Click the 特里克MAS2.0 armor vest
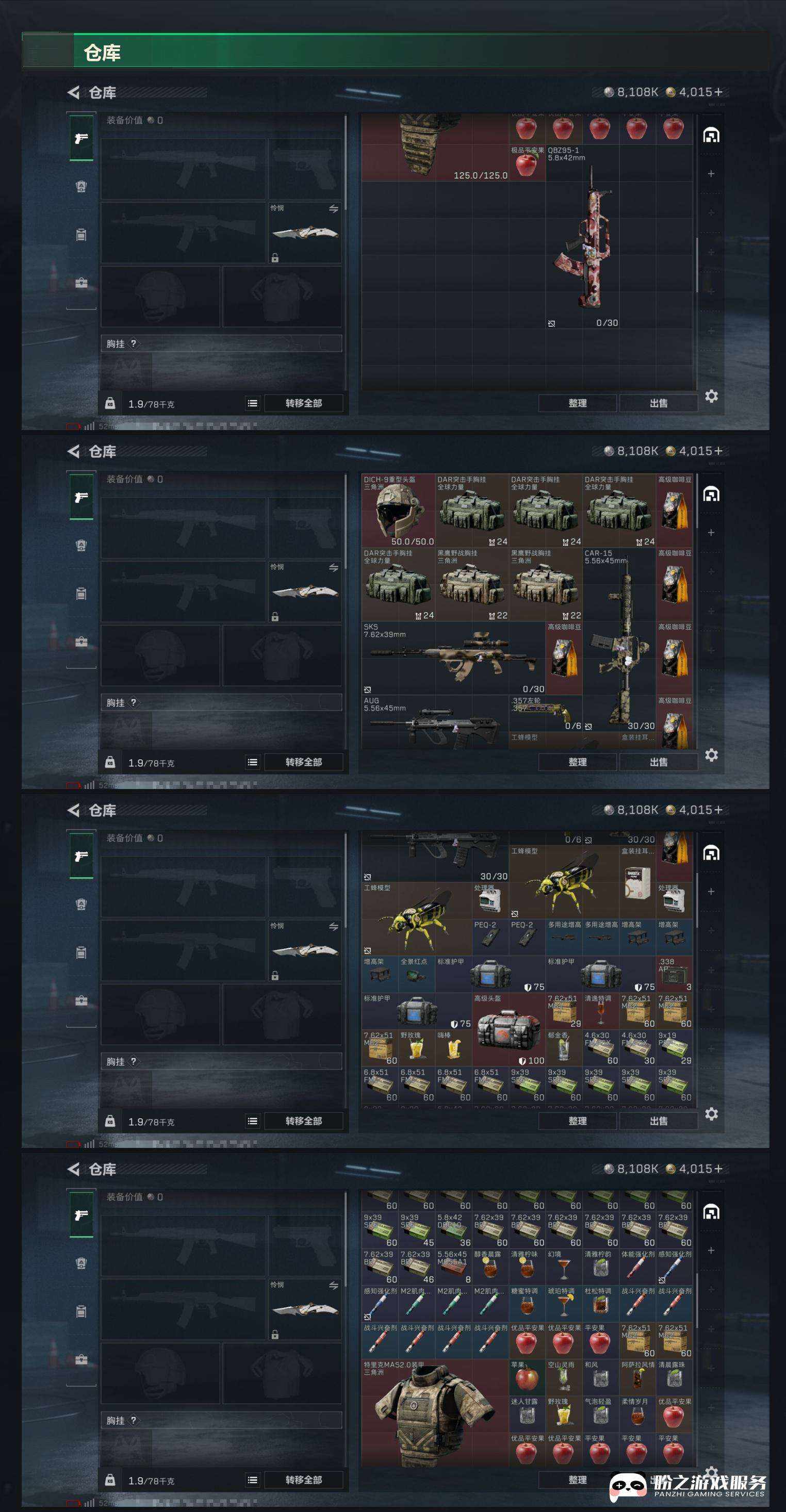This screenshot has height=1512, width=786. tap(435, 1415)
